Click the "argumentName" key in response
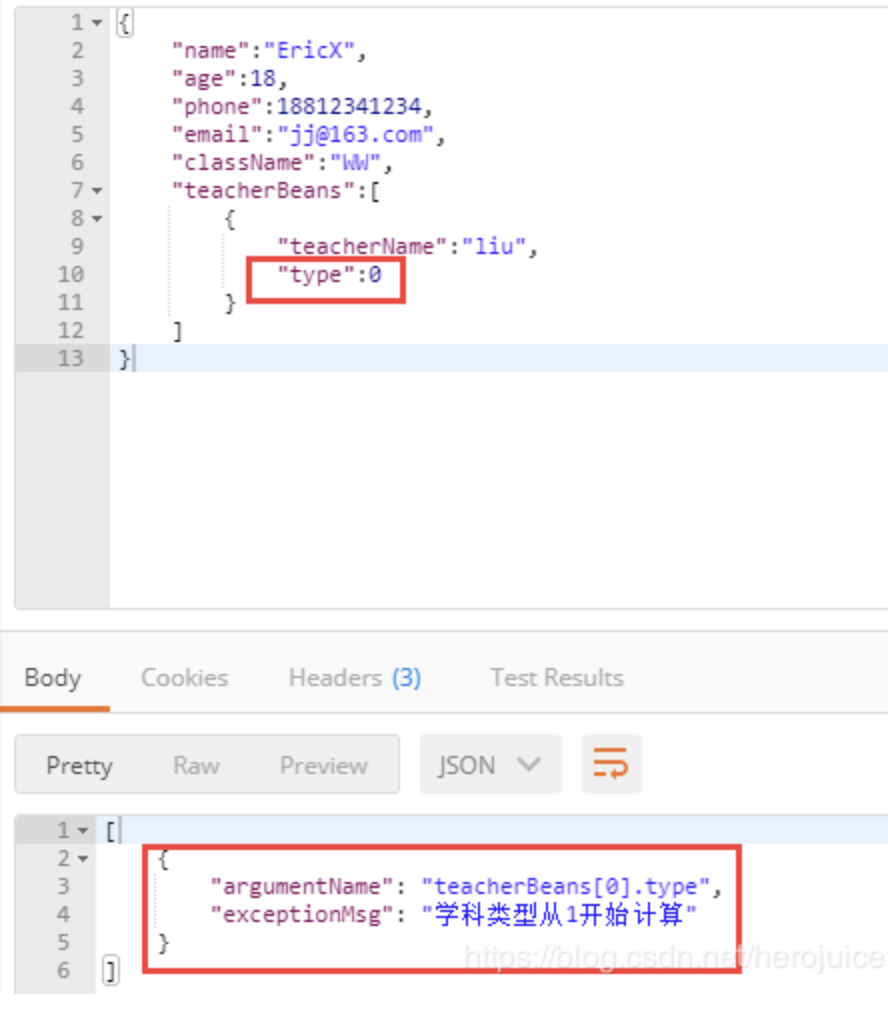The height and width of the screenshot is (1030, 888). pos(301,887)
